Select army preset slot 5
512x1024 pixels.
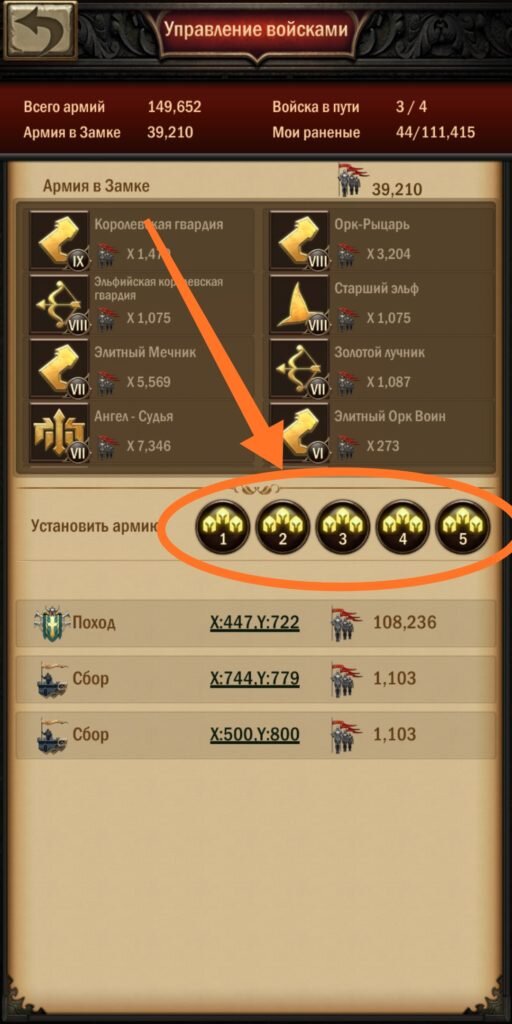coord(463,526)
